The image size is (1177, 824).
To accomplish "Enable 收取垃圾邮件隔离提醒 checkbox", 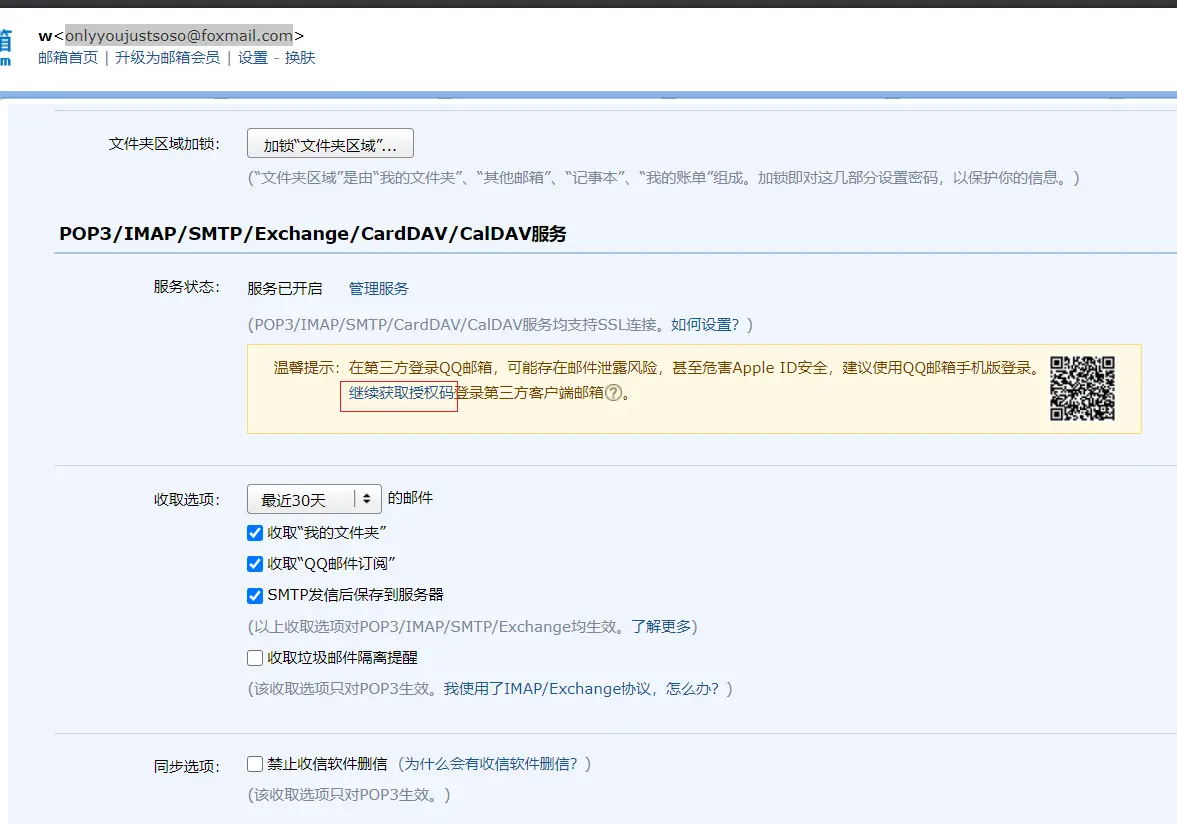I will pyautogui.click(x=255, y=658).
